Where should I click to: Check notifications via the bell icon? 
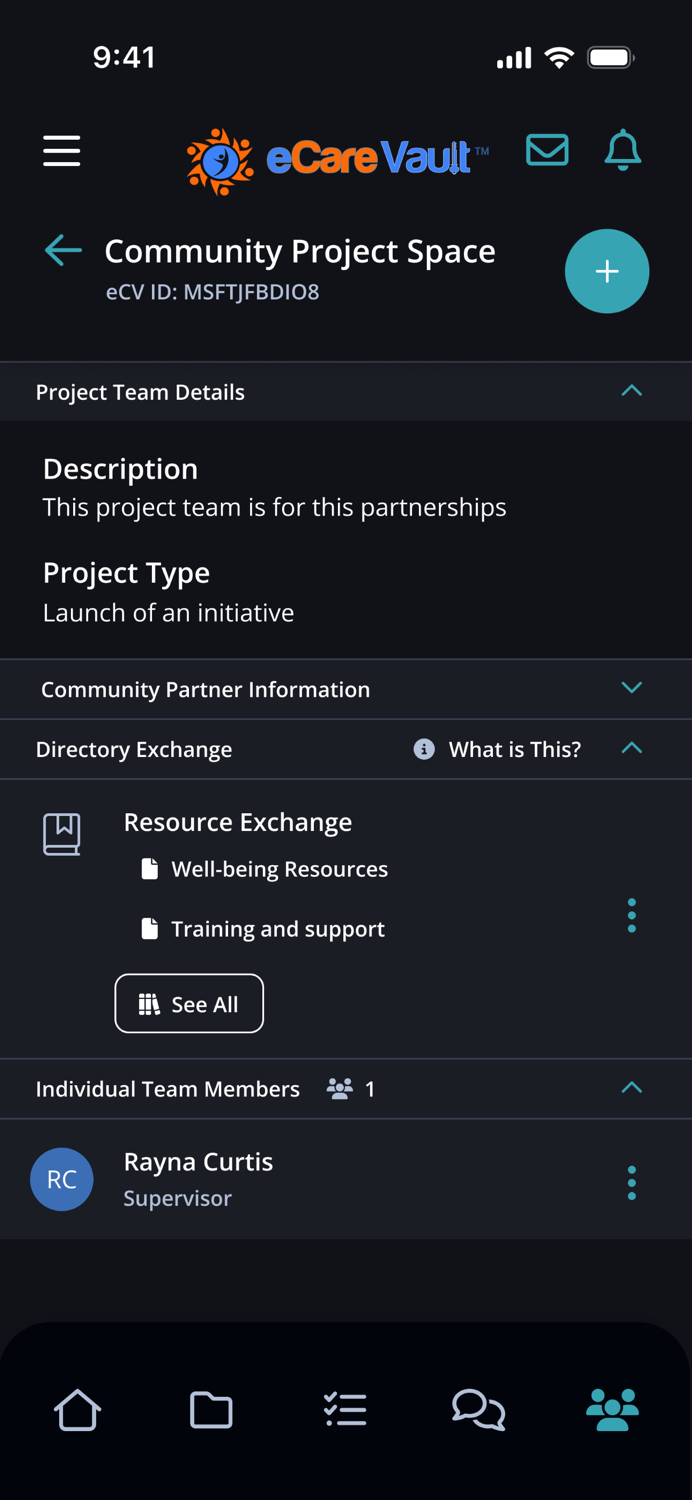pyautogui.click(x=622, y=151)
